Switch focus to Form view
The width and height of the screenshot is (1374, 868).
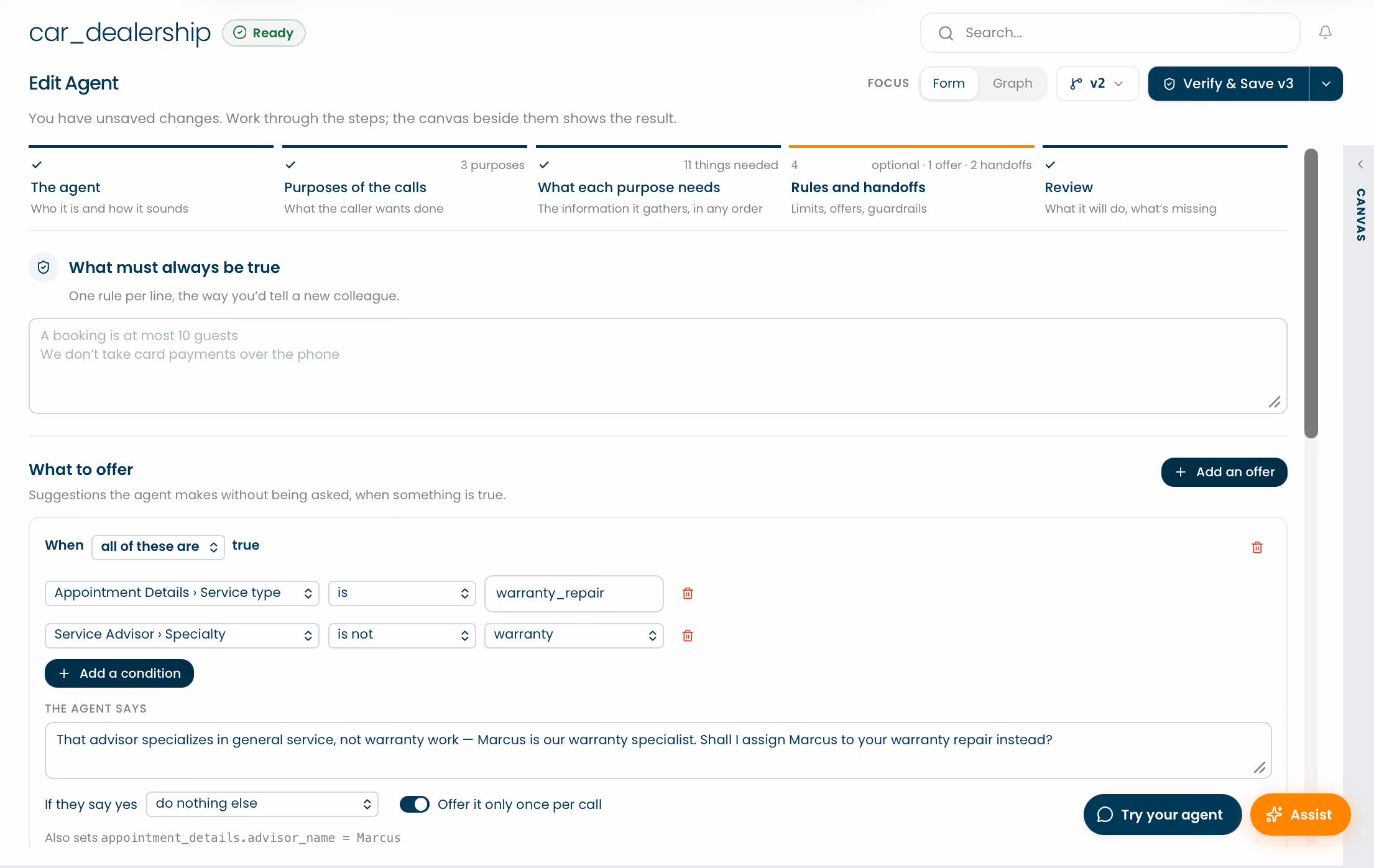click(x=949, y=83)
